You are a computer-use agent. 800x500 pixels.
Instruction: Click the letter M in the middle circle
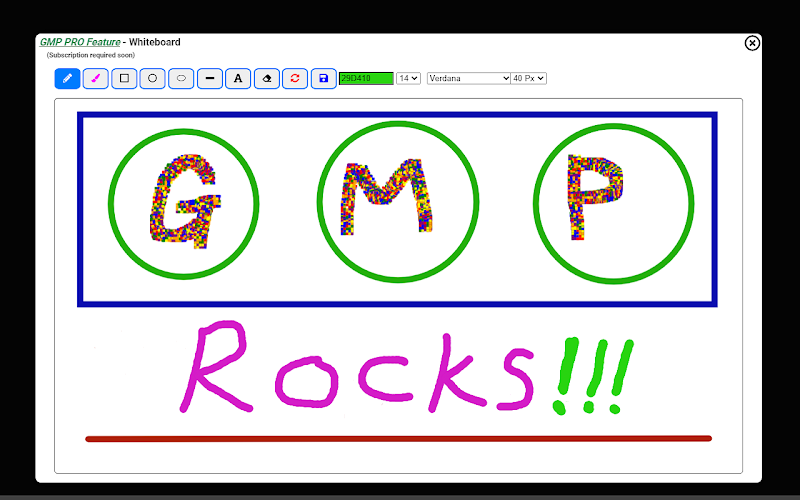[387, 196]
